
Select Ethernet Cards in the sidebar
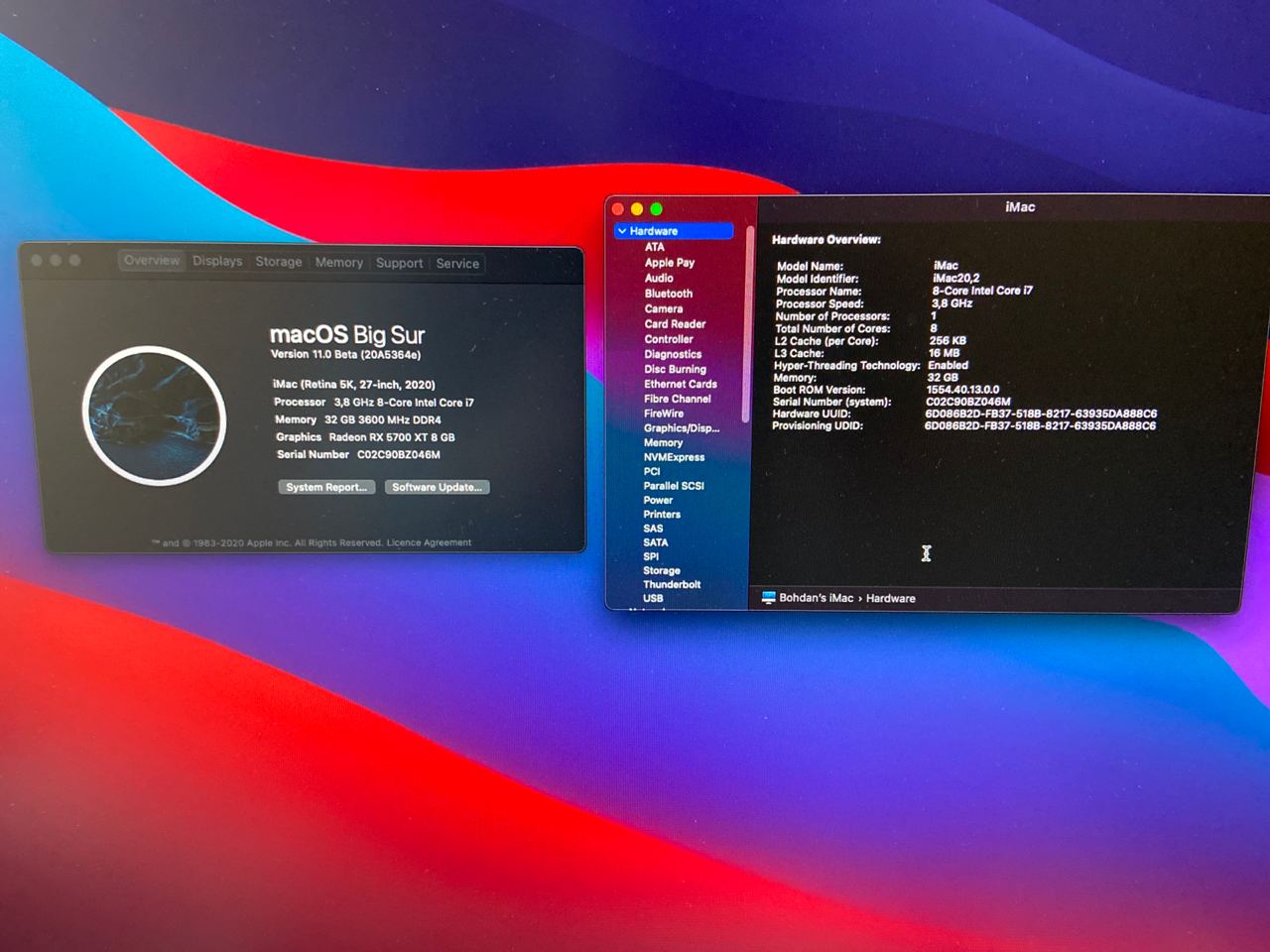click(680, 384)
